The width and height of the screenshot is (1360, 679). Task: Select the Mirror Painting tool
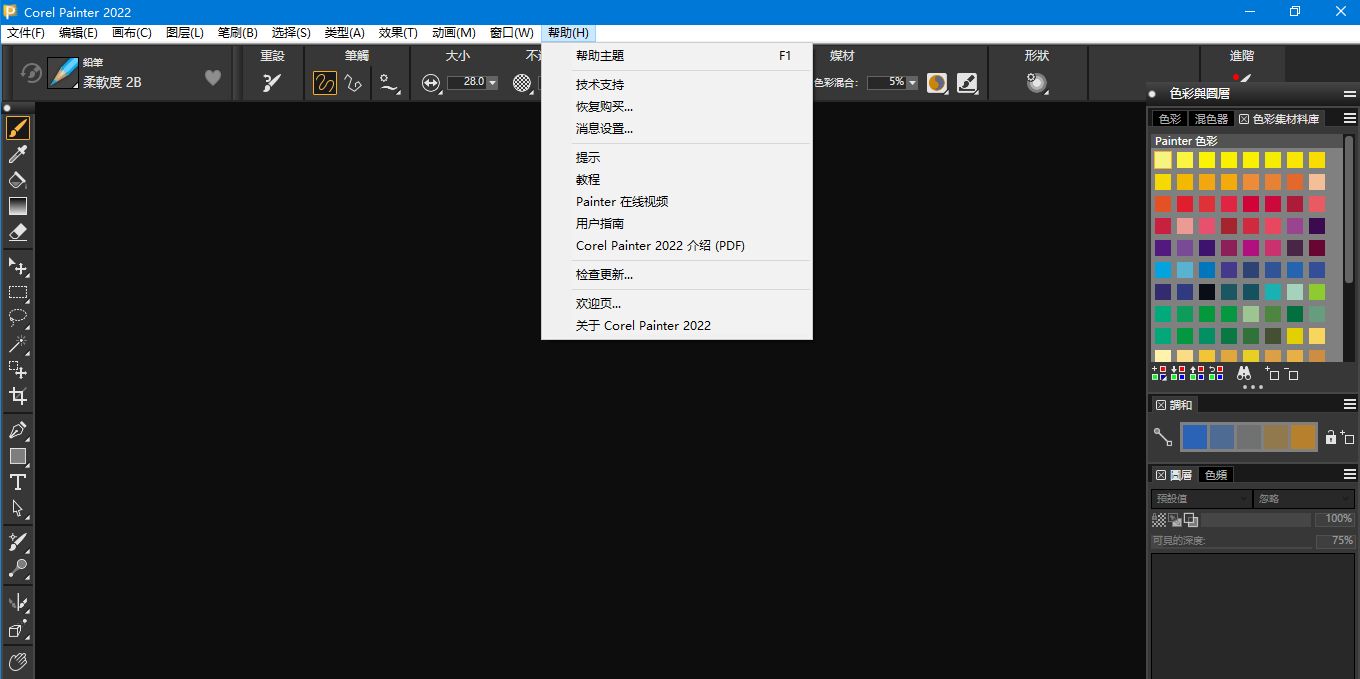click(18, 603)
